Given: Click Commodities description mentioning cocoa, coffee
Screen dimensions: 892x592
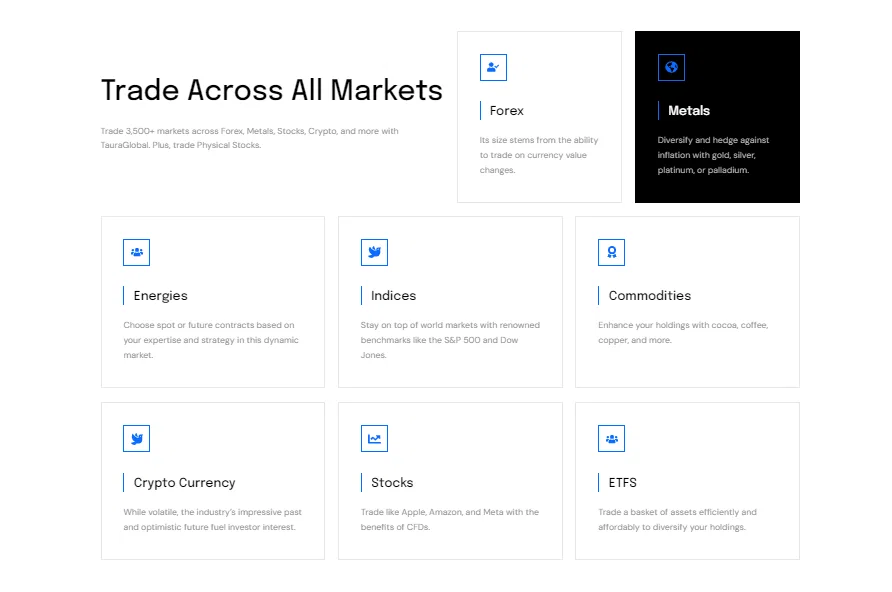Looking at the screenshot, I should click(683, 333).
